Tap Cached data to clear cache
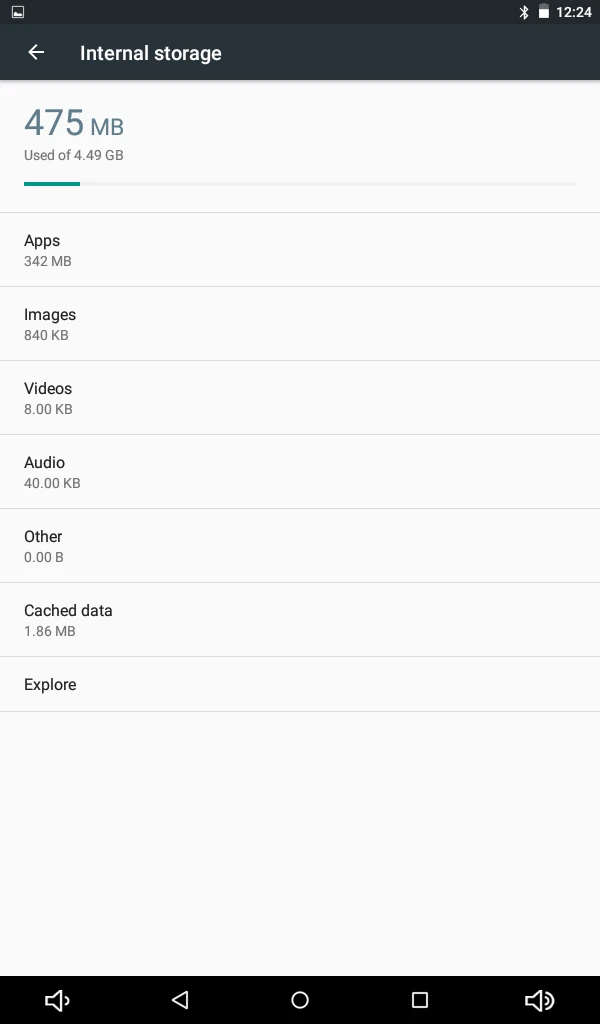 [x=300, y=620]
